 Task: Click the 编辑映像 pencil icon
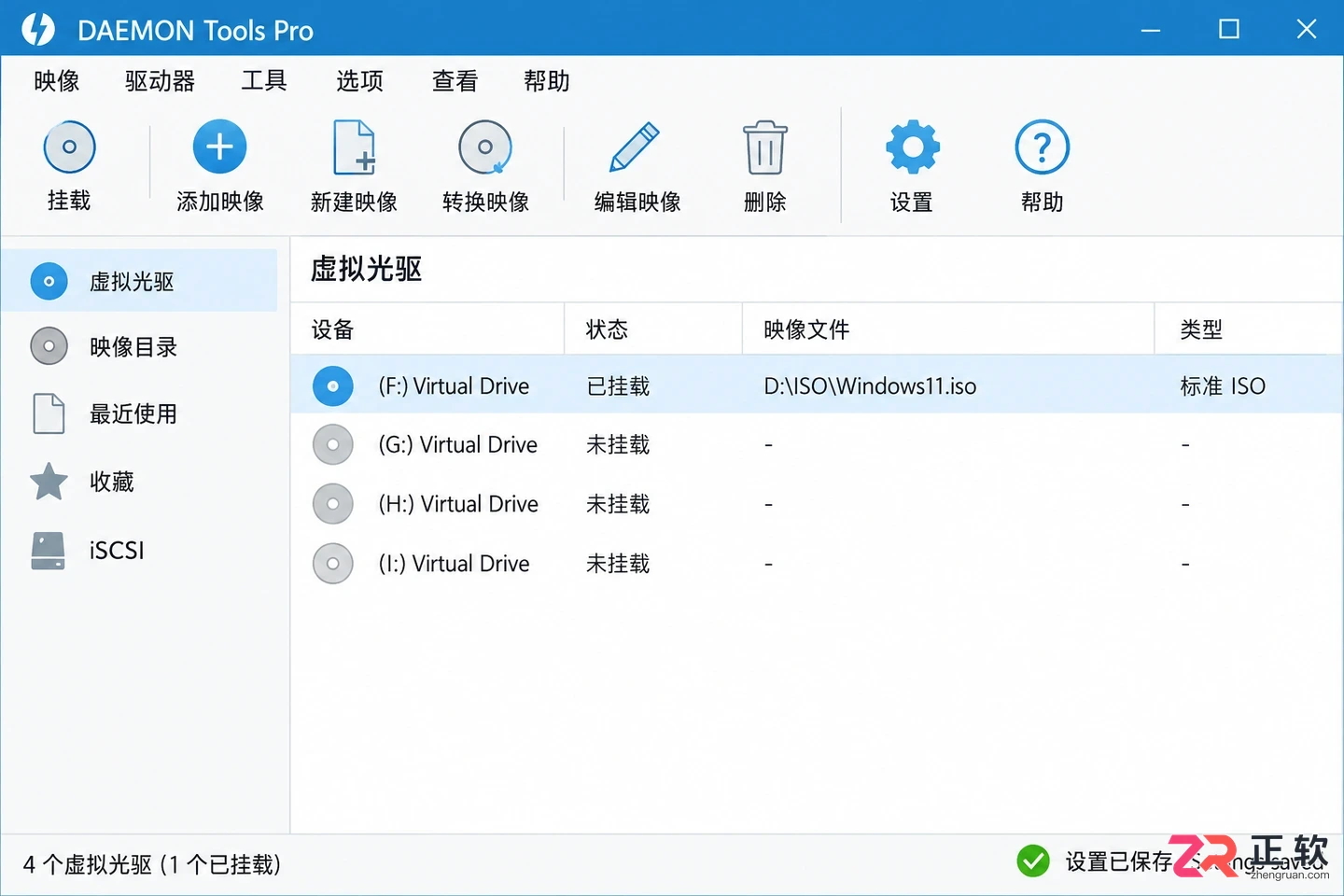pyautogui.click(x=635, y=147)
